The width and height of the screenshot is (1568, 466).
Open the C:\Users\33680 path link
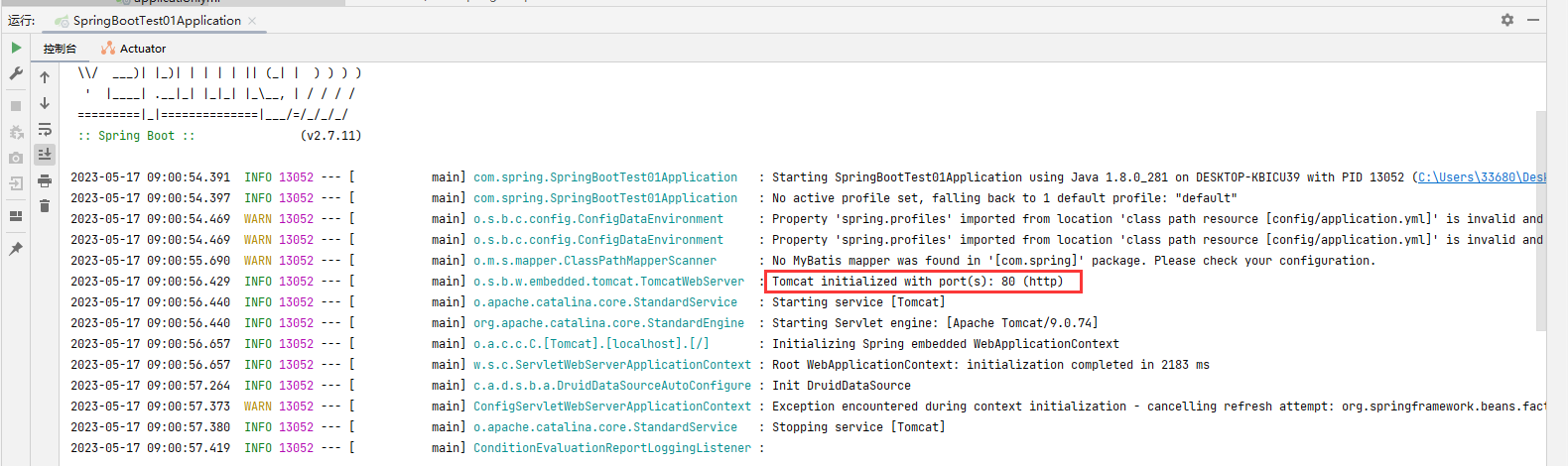point(1482,177)
